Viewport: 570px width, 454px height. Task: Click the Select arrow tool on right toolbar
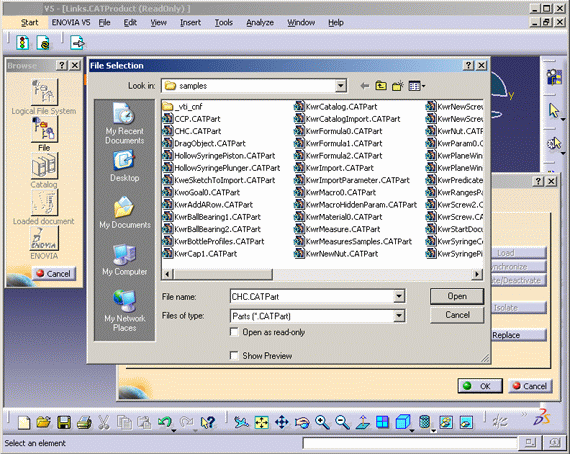(x=554, y=111)
